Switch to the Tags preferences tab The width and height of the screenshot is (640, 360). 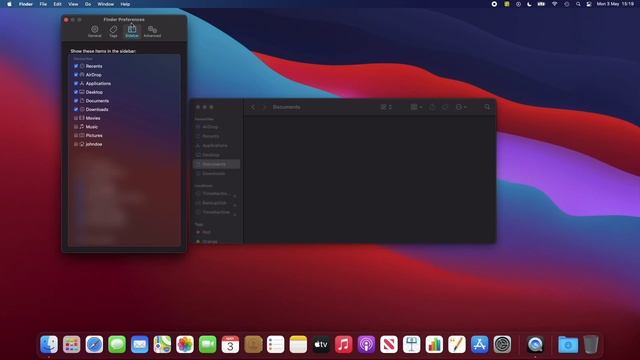pyautogui.click(x=113, y=31)
